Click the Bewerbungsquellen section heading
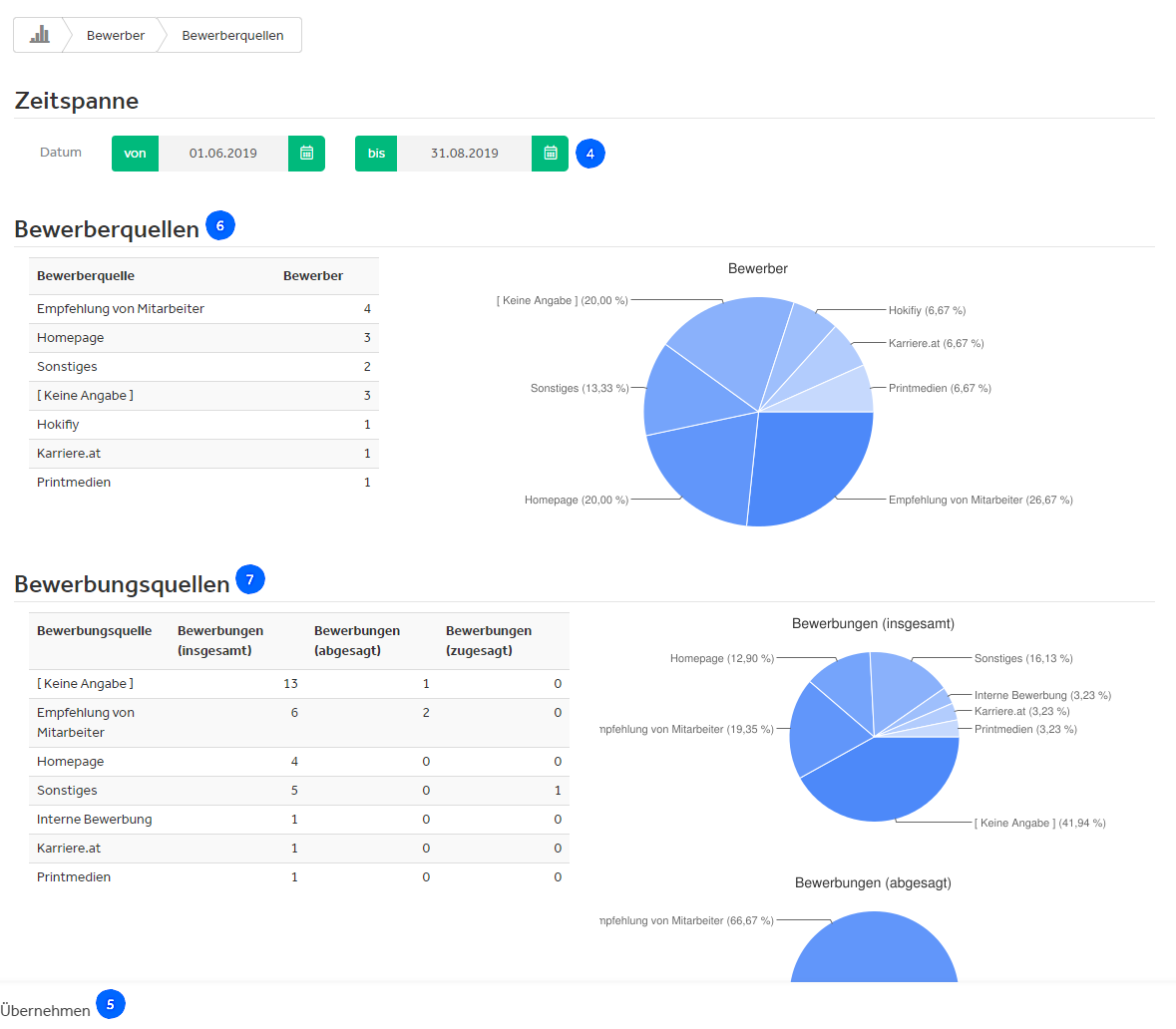Screen dimensions: 1176x1029 point(122,583)
